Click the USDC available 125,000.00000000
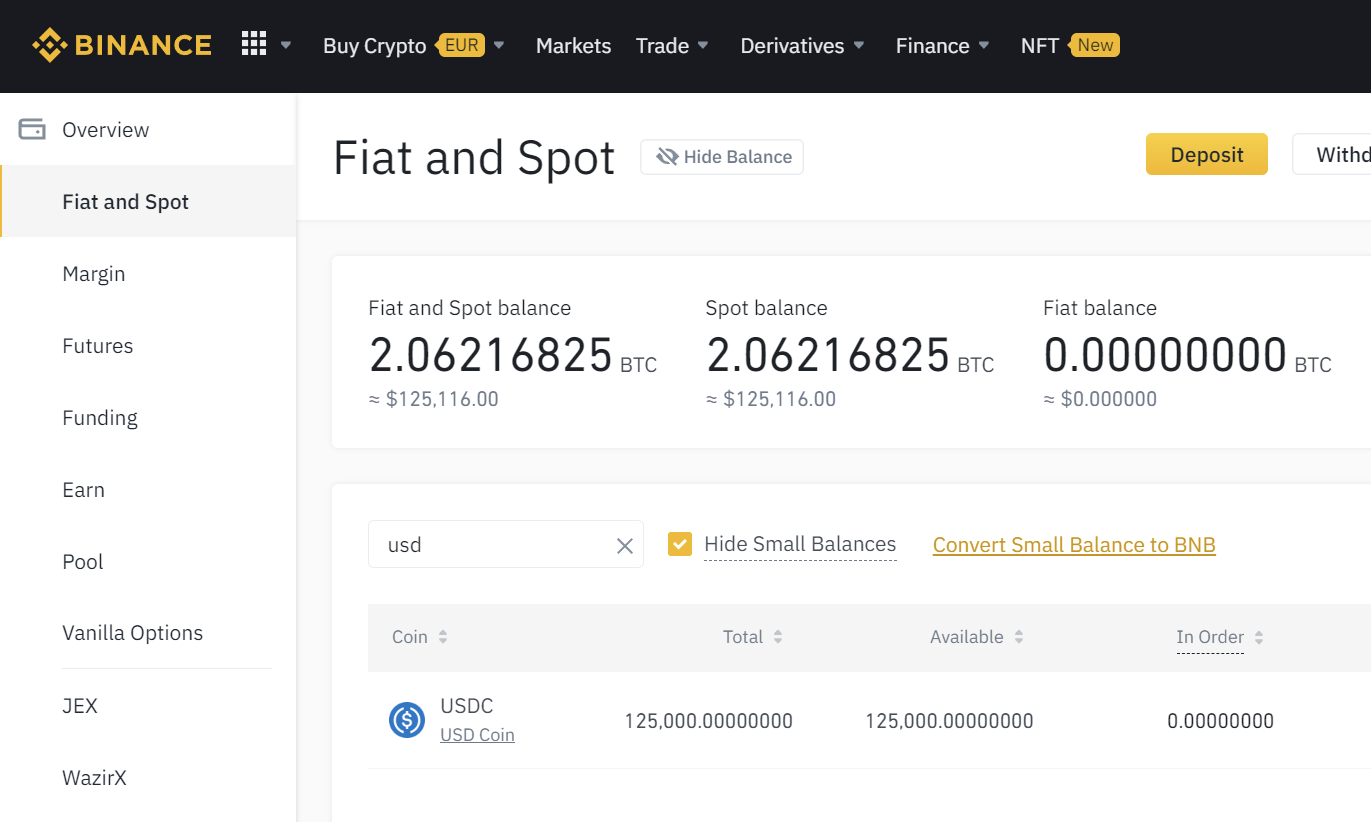Viewport: 1371px width, 822px height. [949, 721]
